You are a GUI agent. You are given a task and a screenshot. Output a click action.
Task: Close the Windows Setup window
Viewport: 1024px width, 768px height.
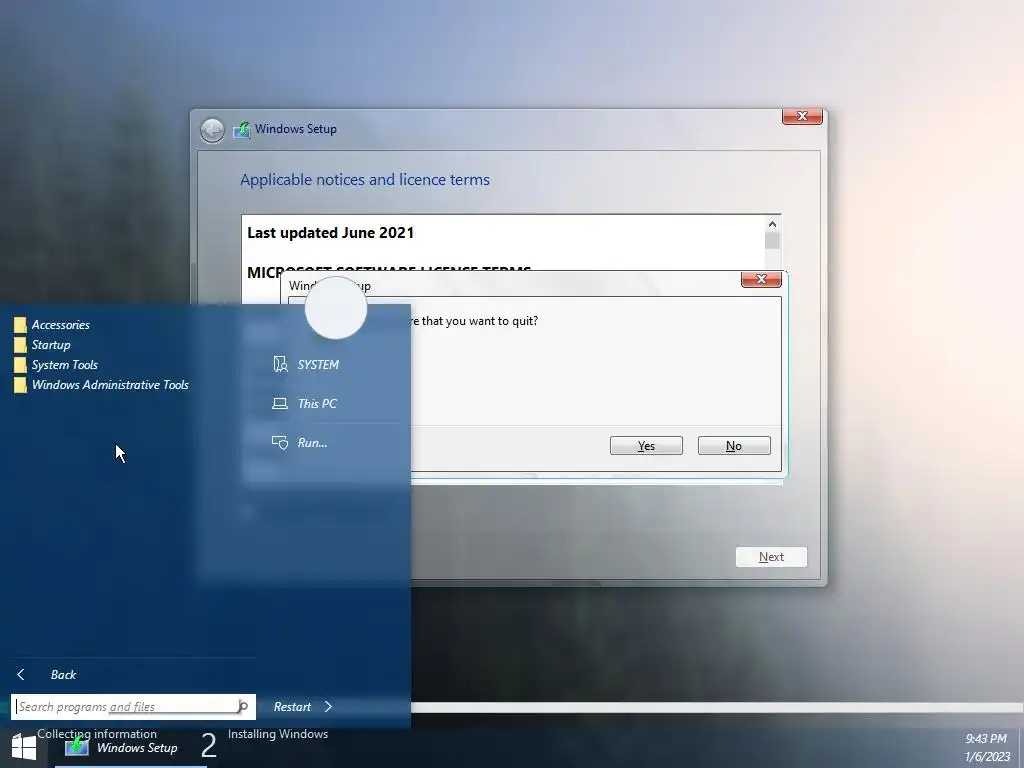tap(803, 116)
